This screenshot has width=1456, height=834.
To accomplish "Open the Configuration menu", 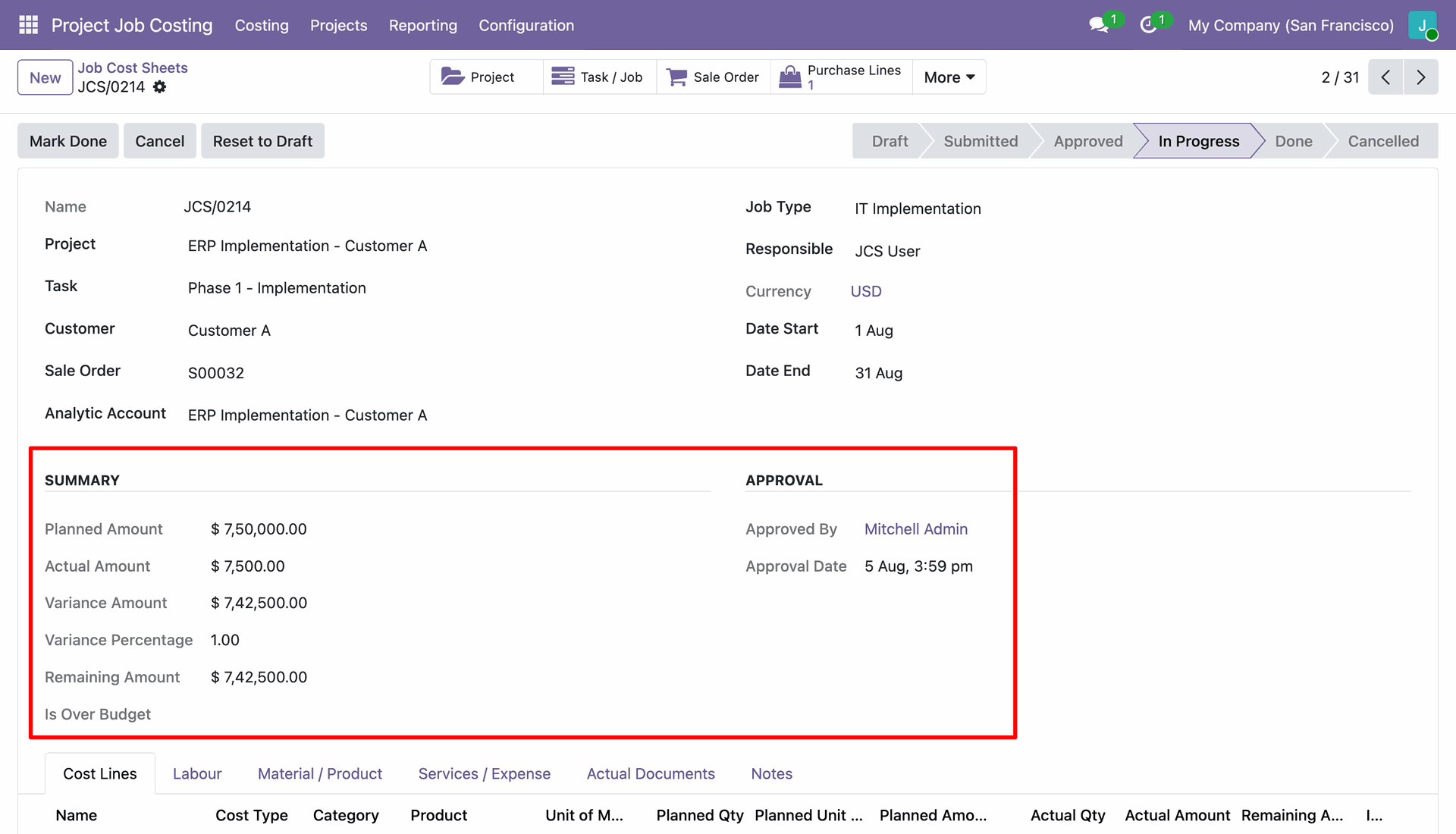I will tap(526, 25).
